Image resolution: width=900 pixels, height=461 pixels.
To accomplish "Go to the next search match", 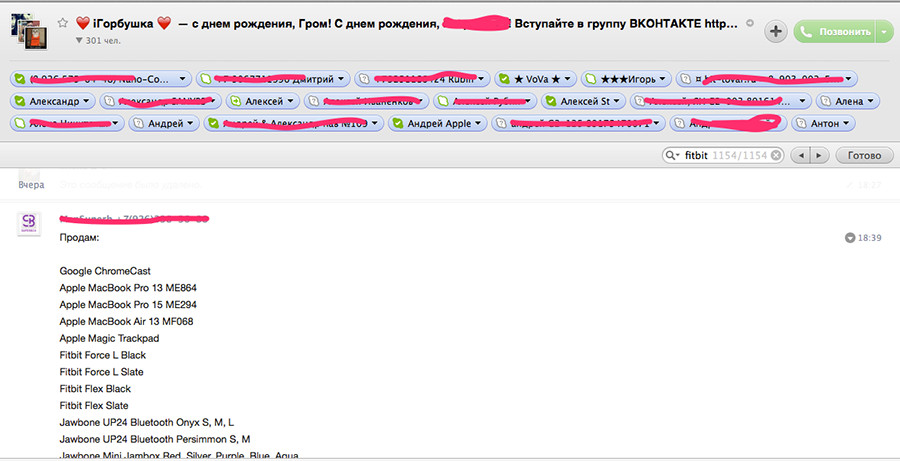I will coord(819,156).
